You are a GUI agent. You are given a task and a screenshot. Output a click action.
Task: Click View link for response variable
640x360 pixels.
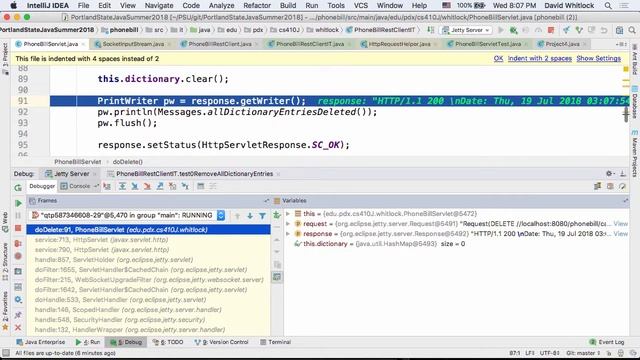pyautogui.click(x=620, y=234)
